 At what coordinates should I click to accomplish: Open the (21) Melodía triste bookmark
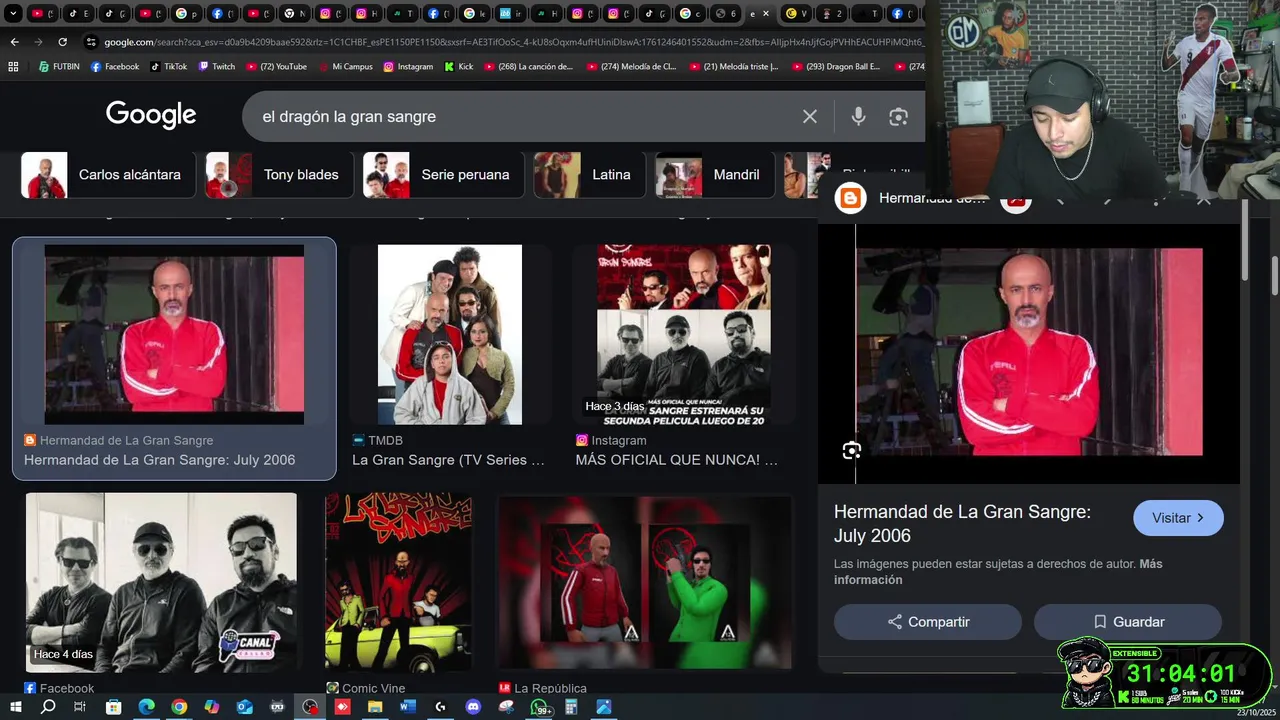pyautogui.click(x=735, y=67)
